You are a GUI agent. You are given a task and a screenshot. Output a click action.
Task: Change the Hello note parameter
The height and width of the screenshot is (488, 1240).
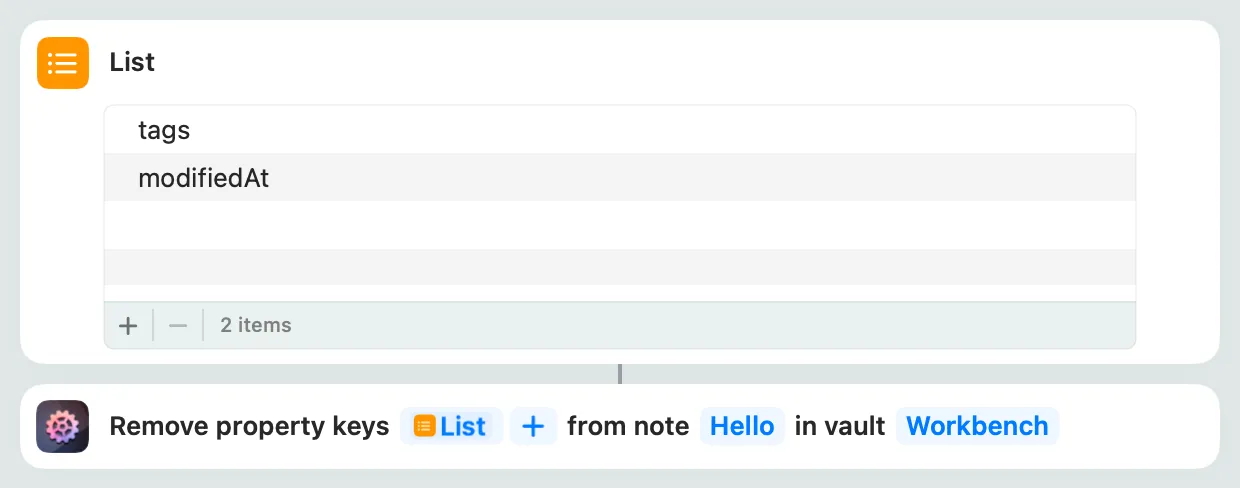[x=742, y=426]
